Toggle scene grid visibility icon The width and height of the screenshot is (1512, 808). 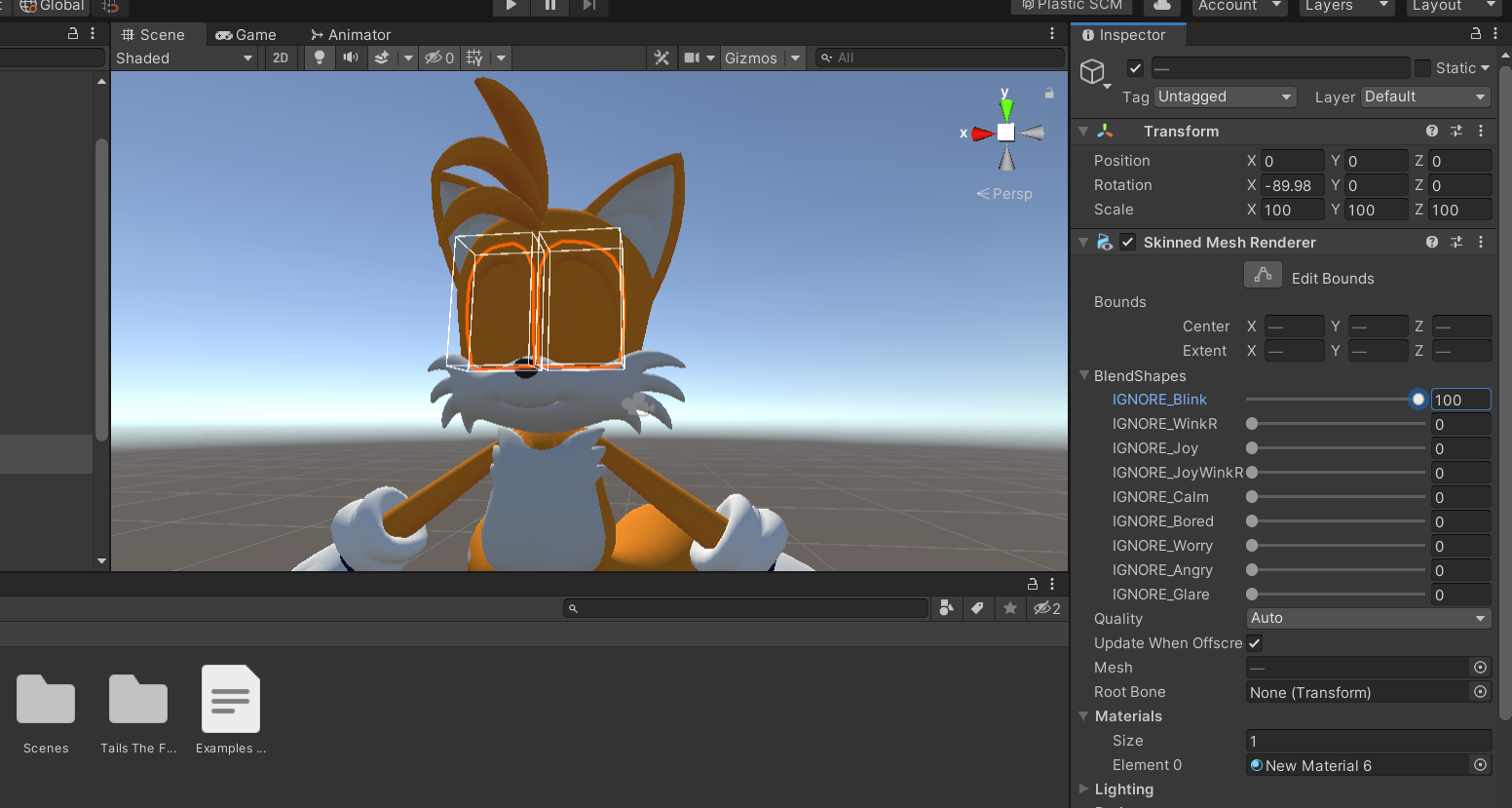pos(474,58)
